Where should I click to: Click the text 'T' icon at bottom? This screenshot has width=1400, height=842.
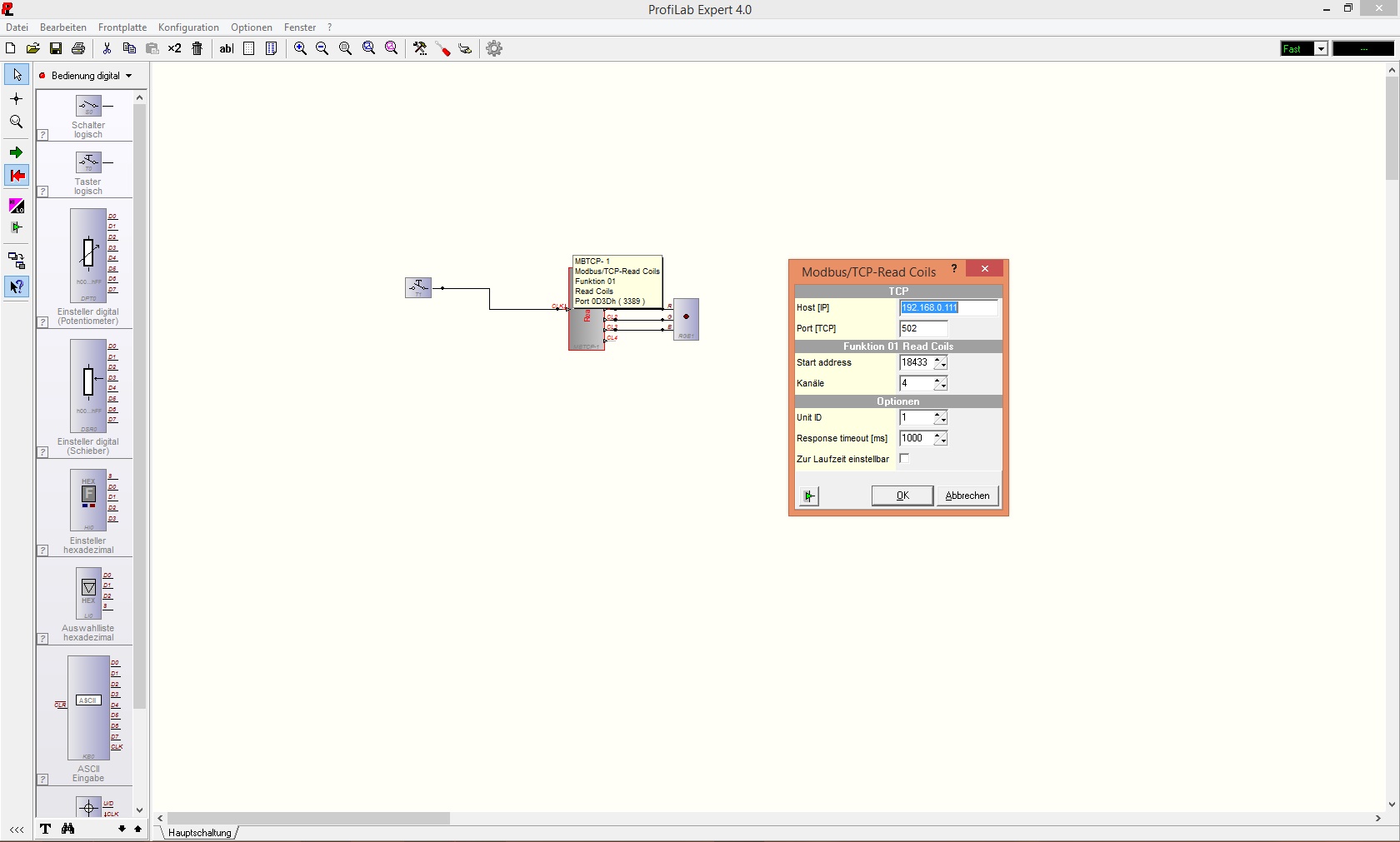45,829
